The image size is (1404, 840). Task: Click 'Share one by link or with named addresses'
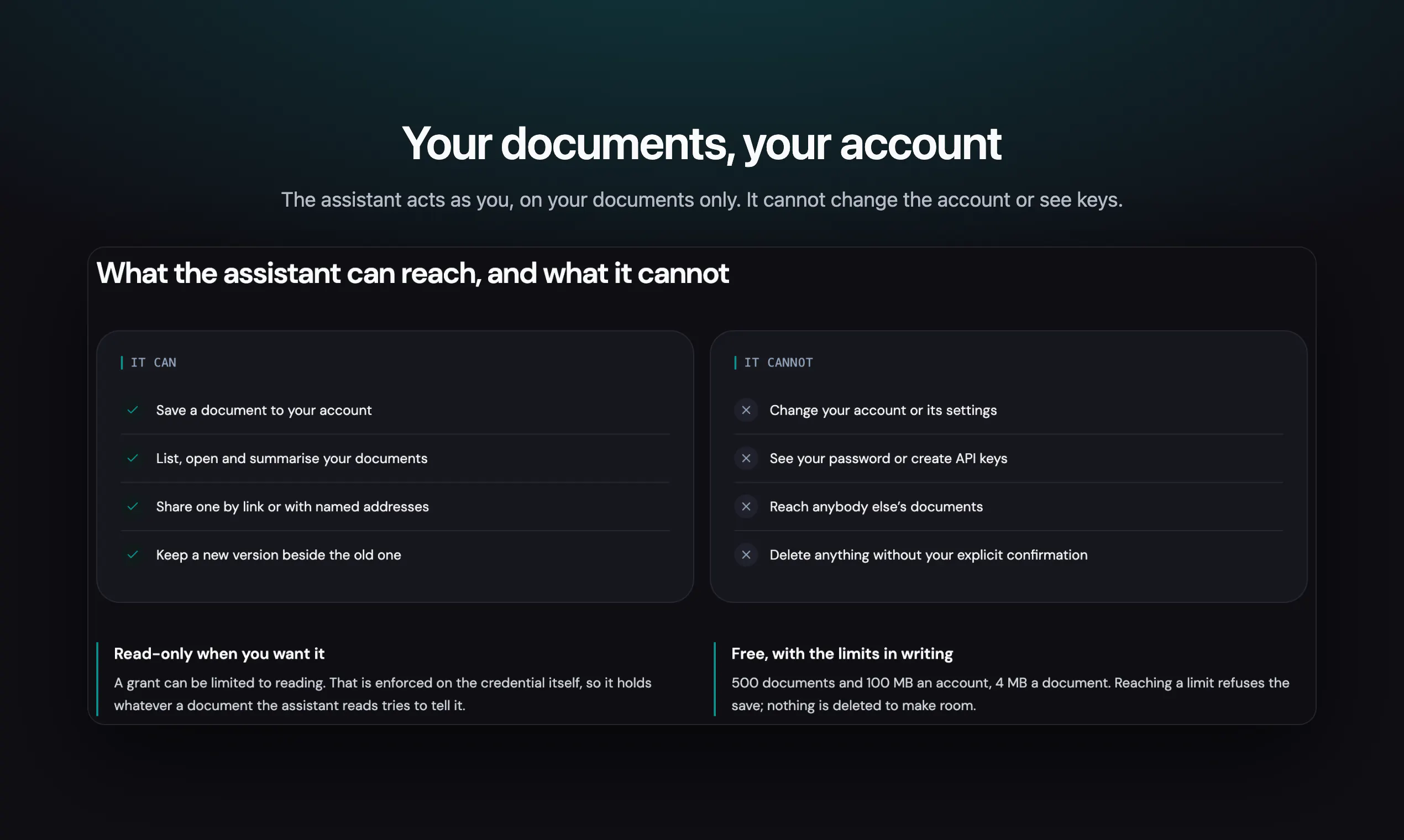[292, 507]
